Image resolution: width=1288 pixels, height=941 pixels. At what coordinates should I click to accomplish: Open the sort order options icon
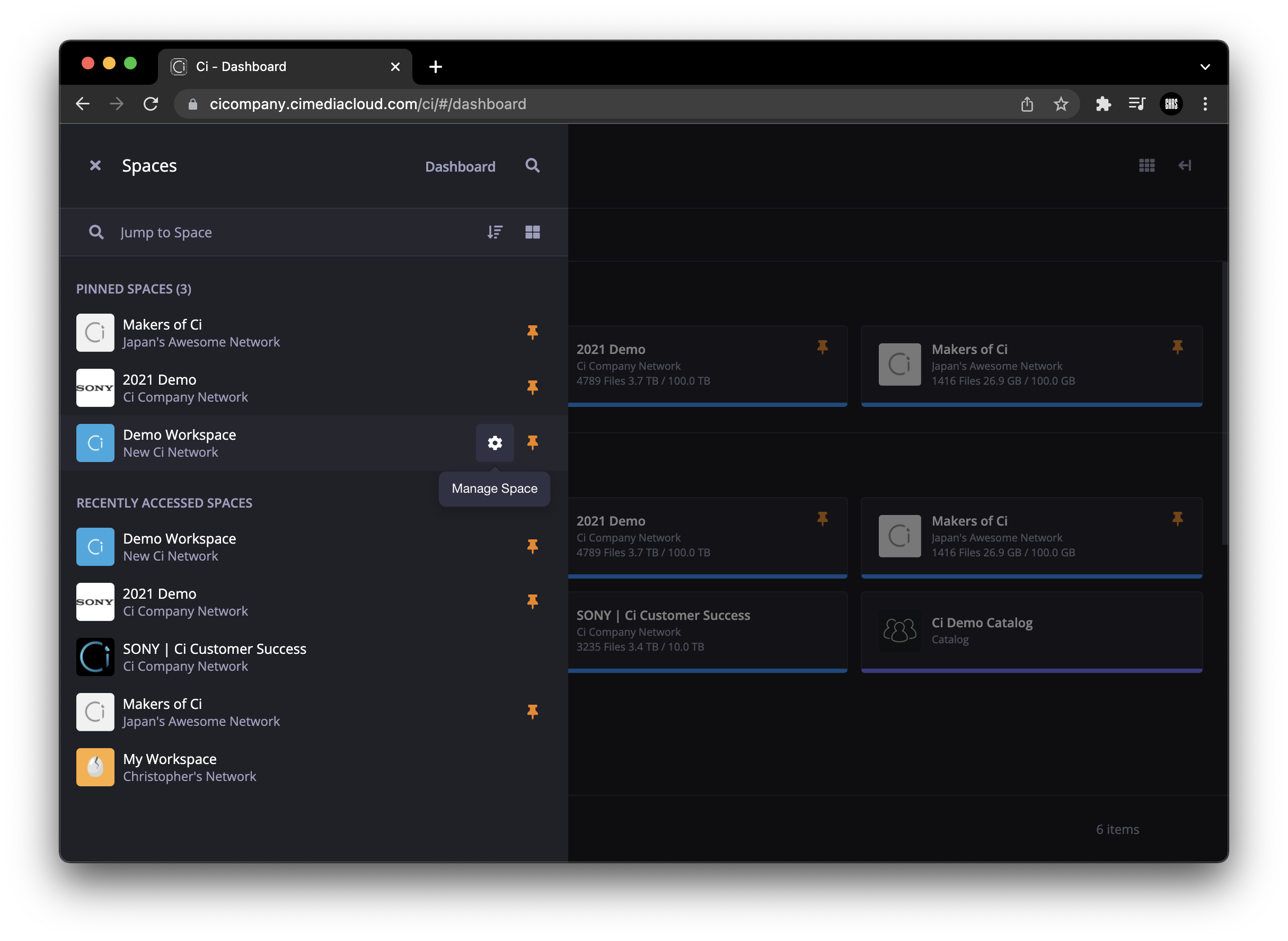pyautogui.click(x=495, y=233)
